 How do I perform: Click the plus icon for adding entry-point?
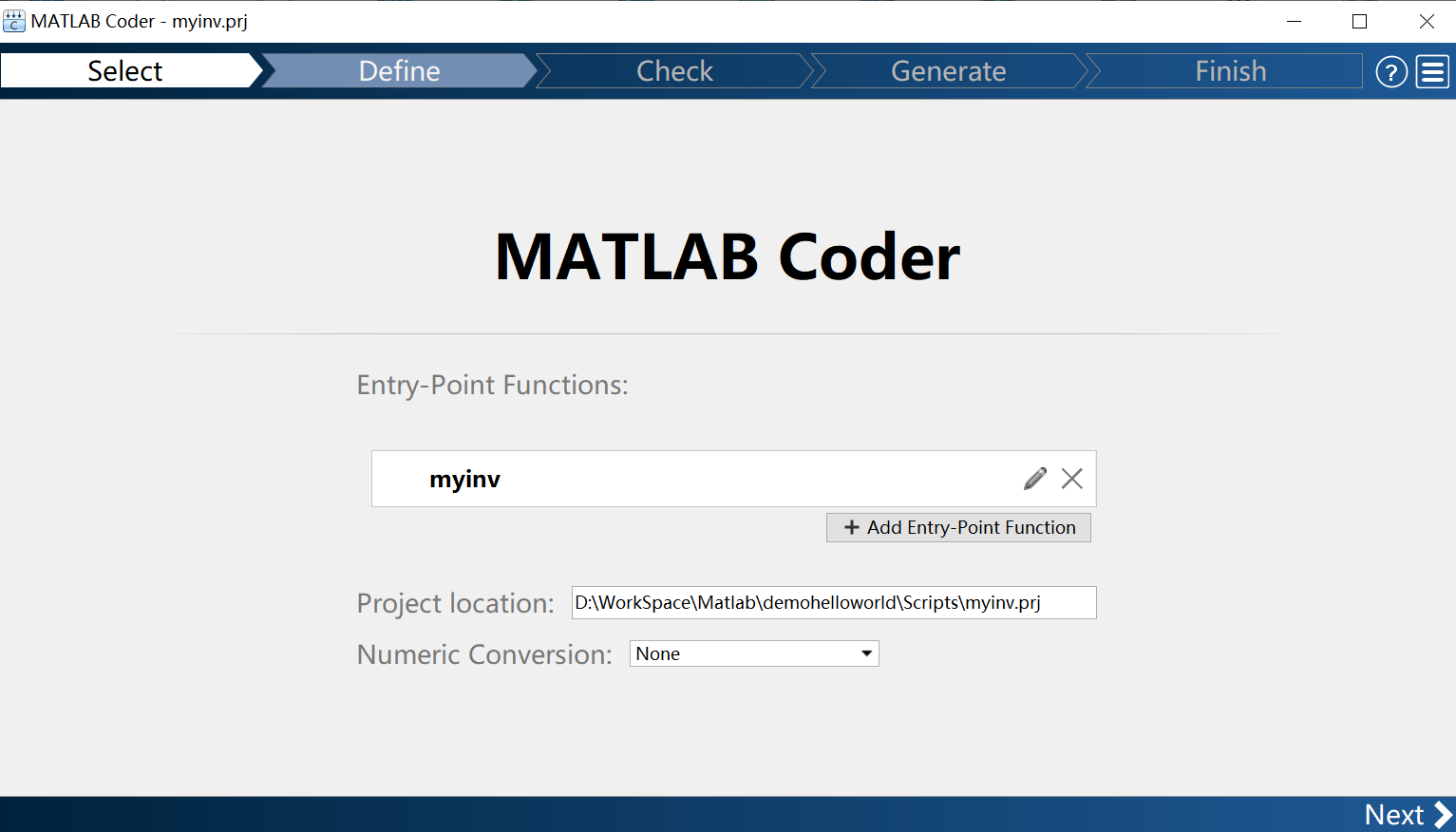(851, 527)
